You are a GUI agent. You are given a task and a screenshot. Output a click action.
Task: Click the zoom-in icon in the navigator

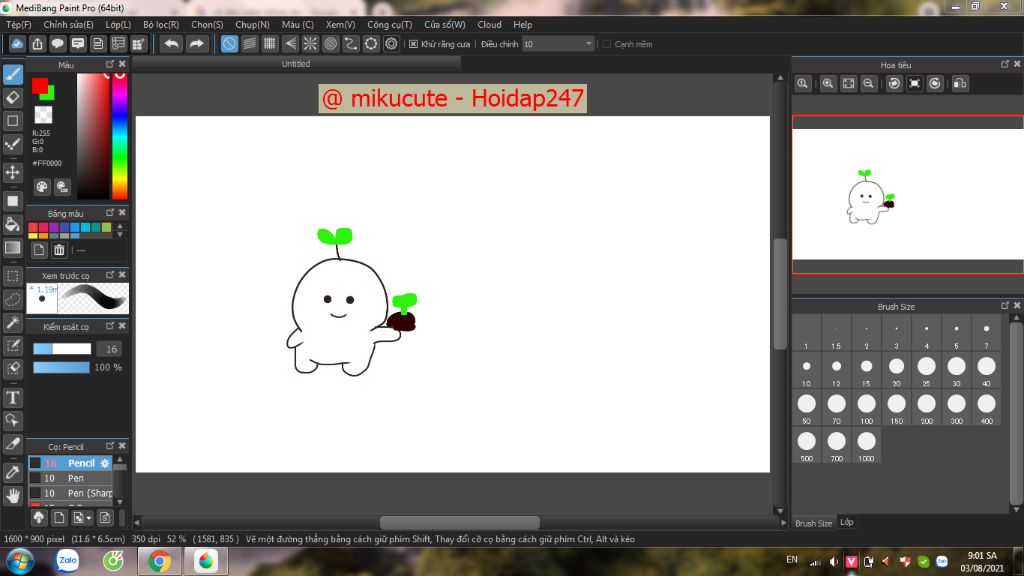tap(827, 84)
